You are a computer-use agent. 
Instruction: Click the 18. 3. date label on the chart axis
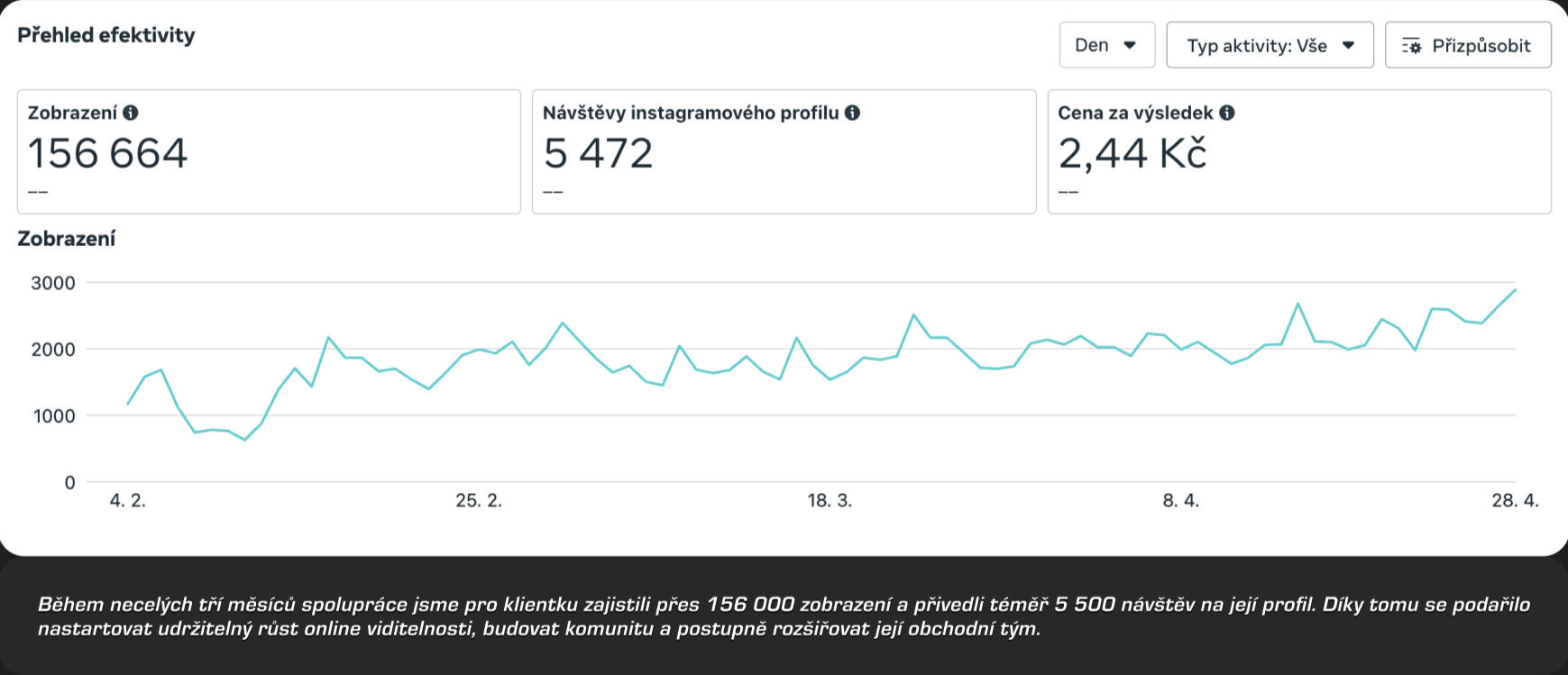830,501
